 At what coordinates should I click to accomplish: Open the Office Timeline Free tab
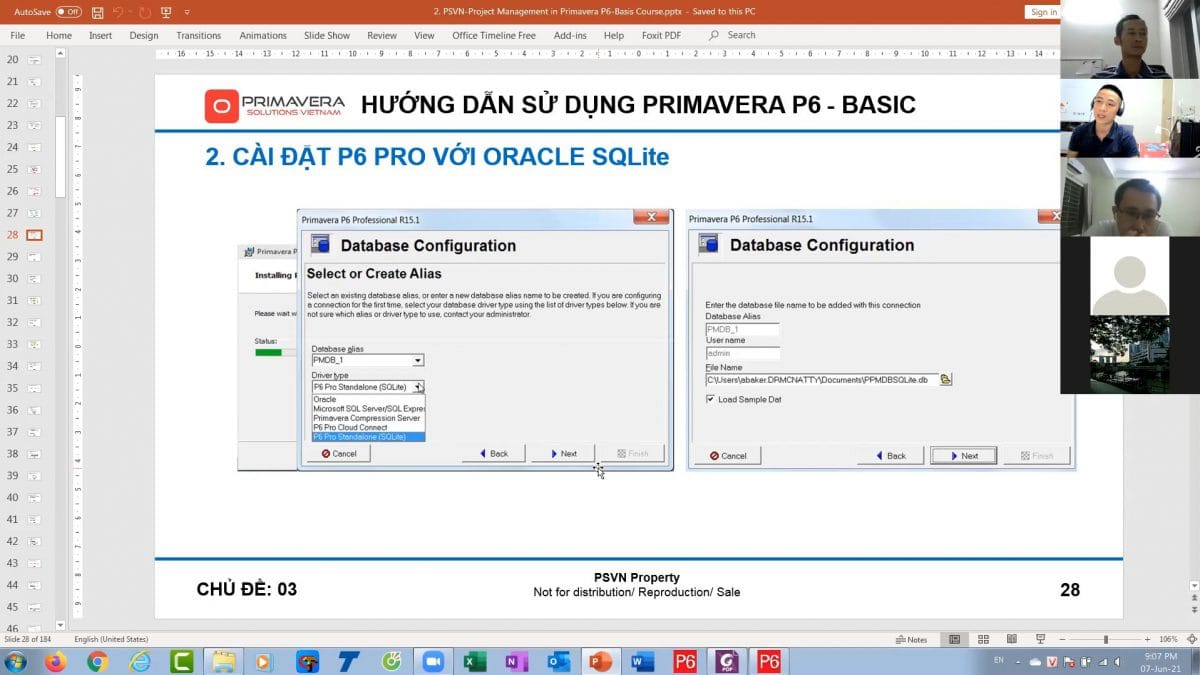pos(494,35)
